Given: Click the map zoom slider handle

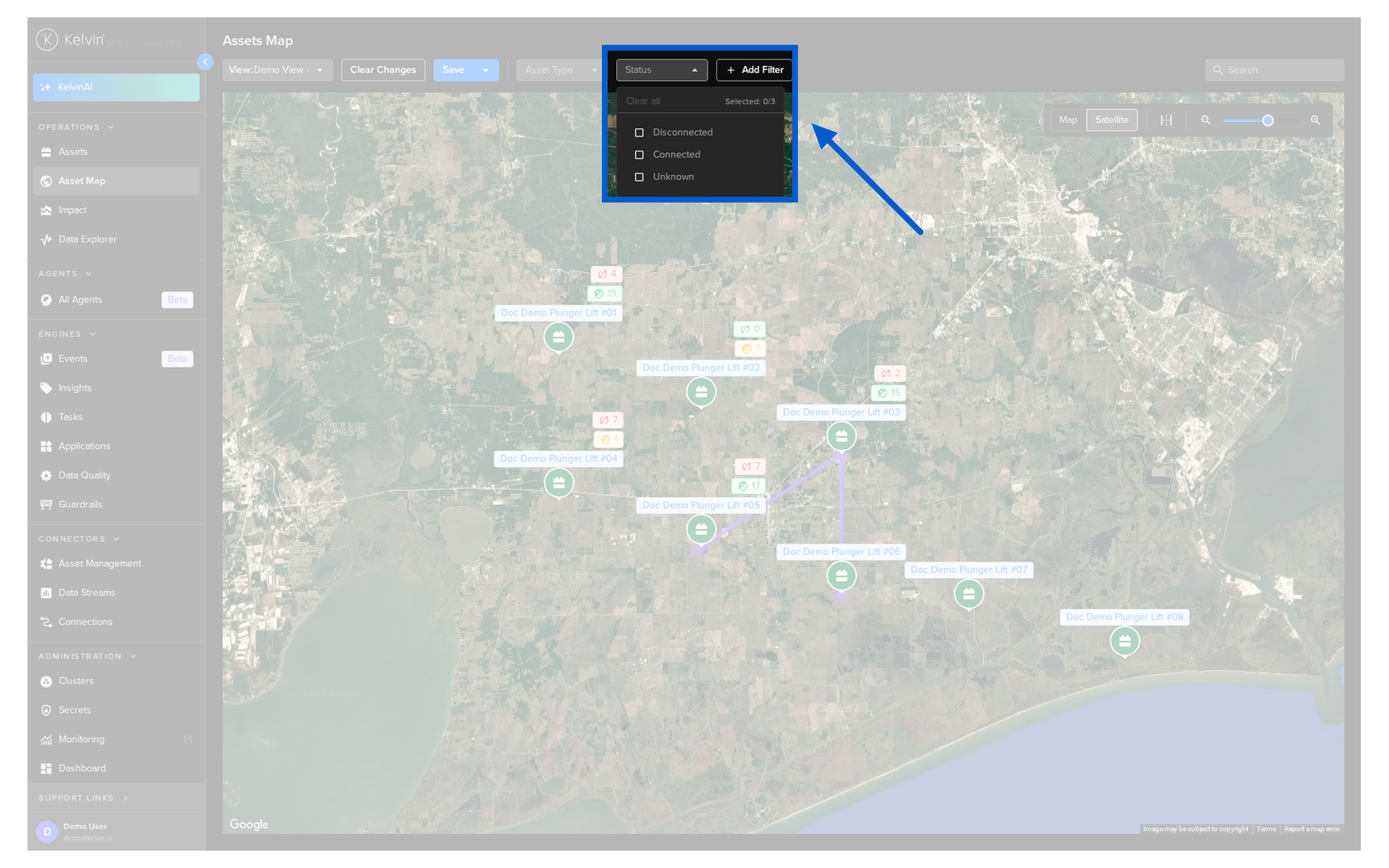Looking at the screenshot, I should coord(1267,121).
